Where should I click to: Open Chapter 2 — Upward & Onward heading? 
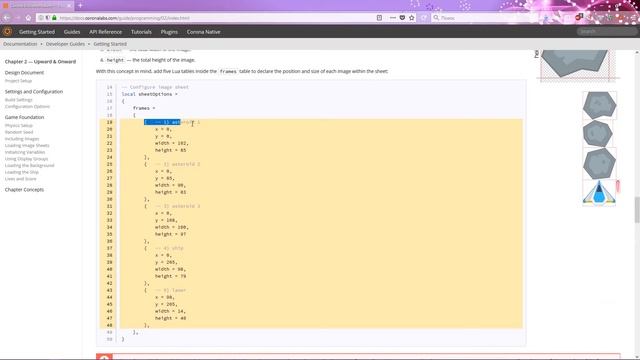click(40, 62)
